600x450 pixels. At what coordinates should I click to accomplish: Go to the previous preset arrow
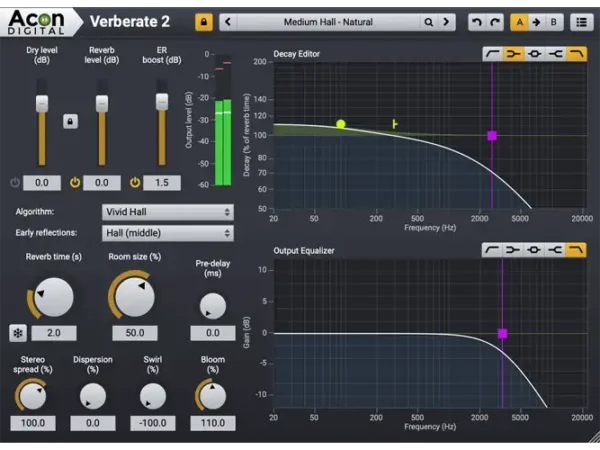(228, 22)
